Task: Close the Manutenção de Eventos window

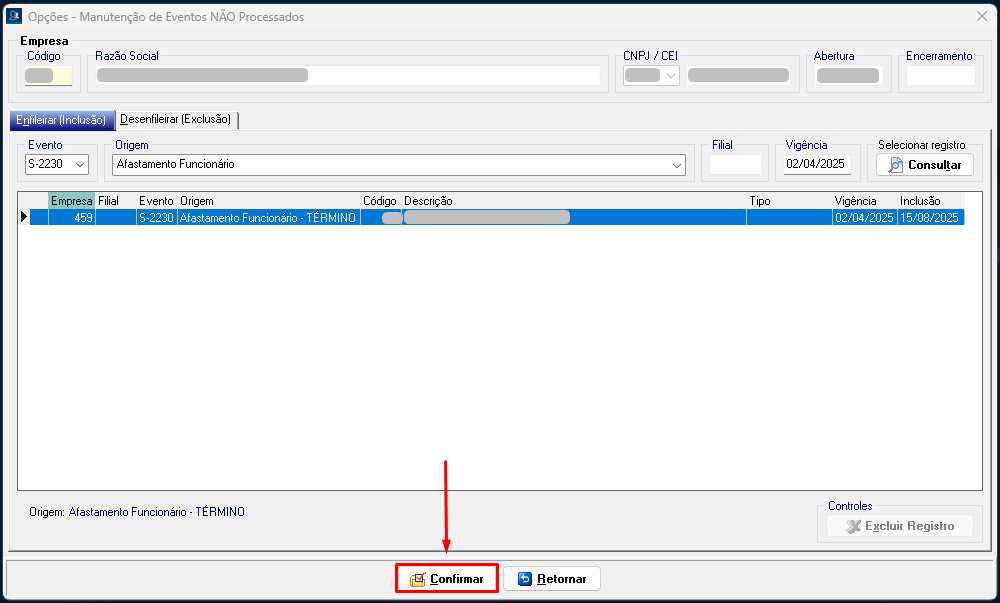Action: (981, 16)
